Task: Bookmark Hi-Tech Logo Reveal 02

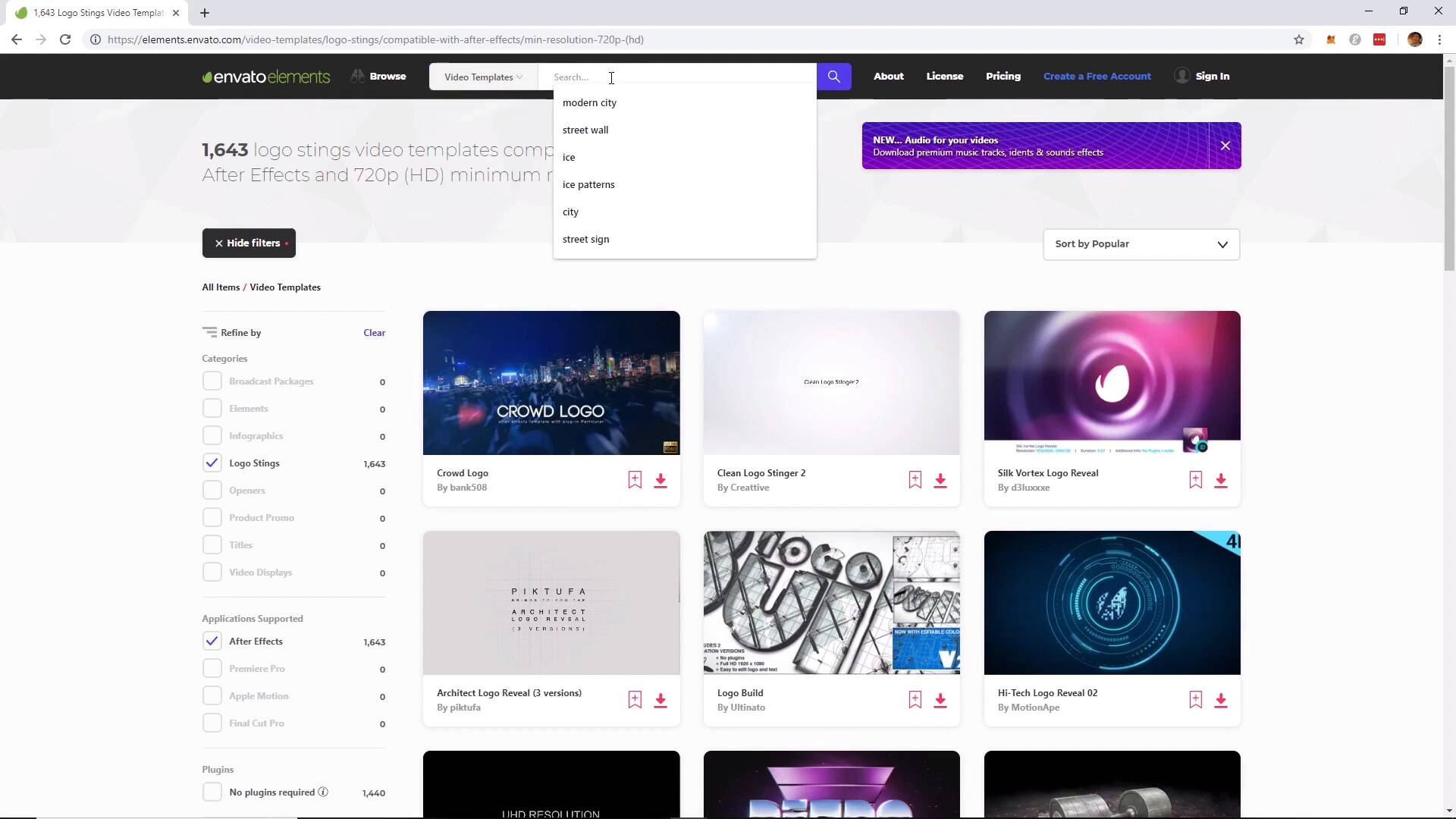Action: click(1195, 700)
